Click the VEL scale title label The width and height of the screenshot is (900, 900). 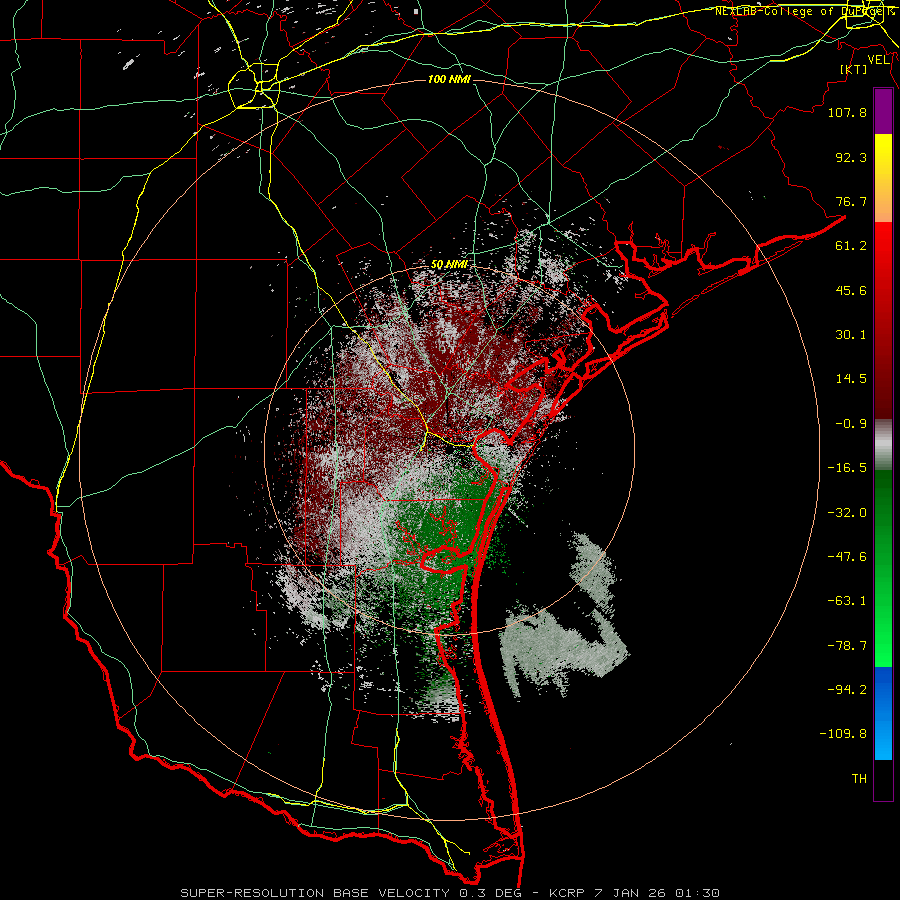point(878,60)
